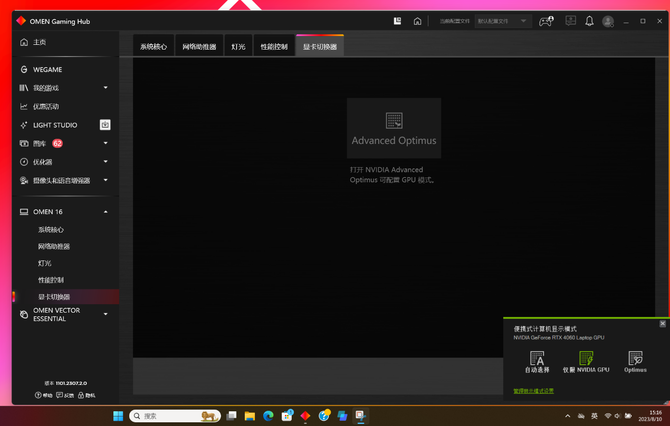The image size is (670, 426).
Task: Open the privacy link in sidebar footer
Action: pos(86,395)
